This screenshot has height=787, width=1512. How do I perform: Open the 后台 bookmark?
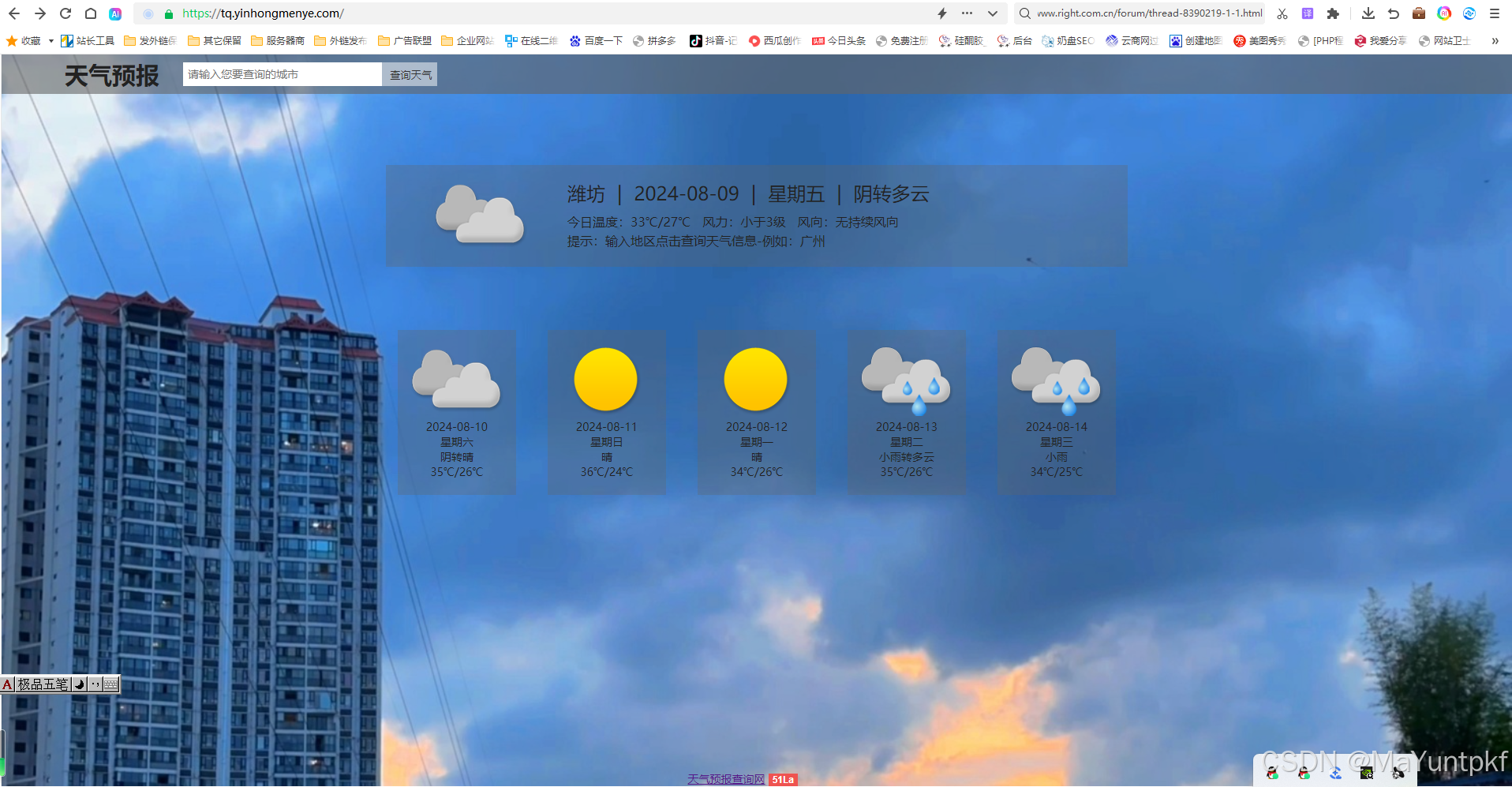pos(1014,41)
